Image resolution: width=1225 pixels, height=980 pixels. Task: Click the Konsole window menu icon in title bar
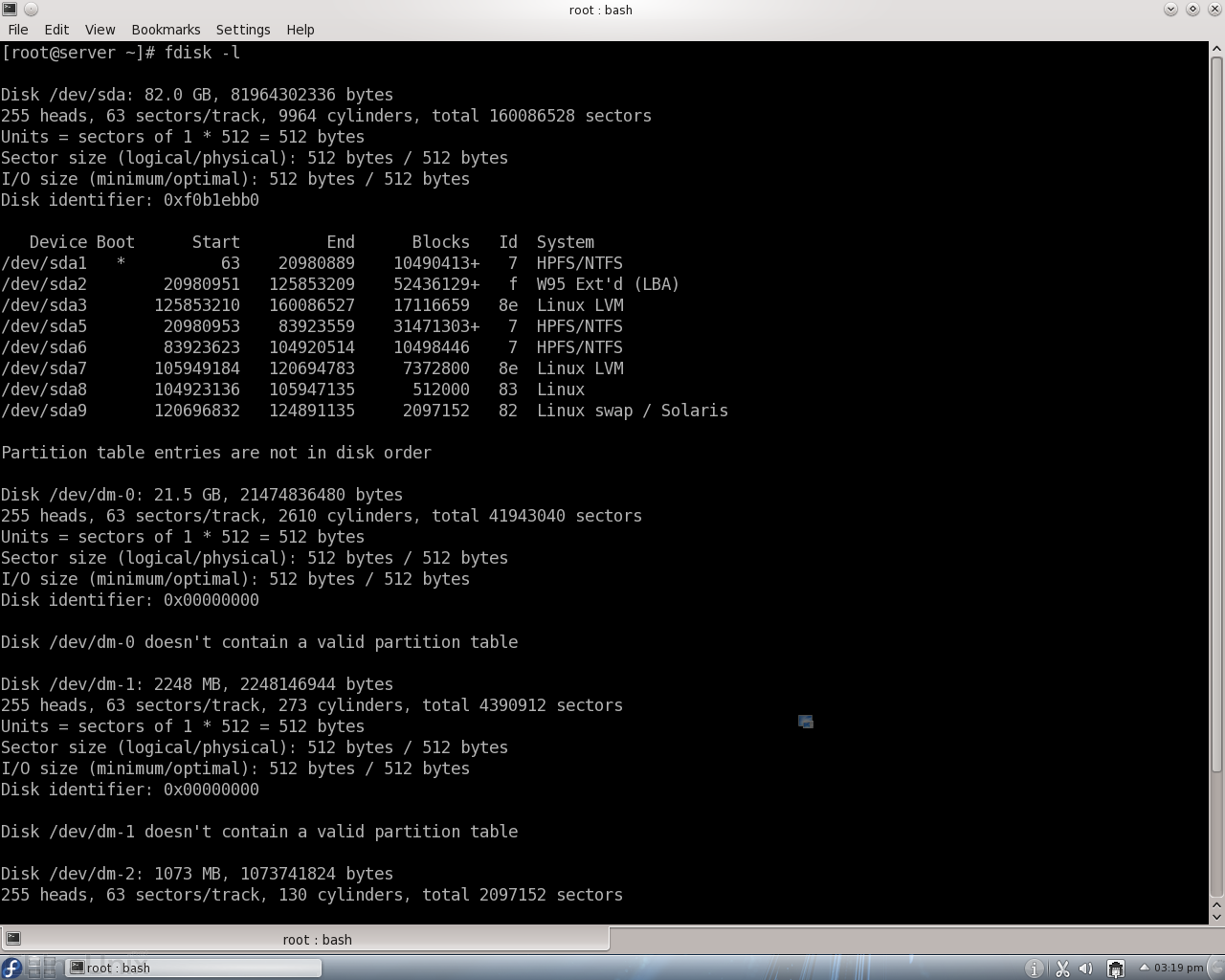click(x=10, y=10)
